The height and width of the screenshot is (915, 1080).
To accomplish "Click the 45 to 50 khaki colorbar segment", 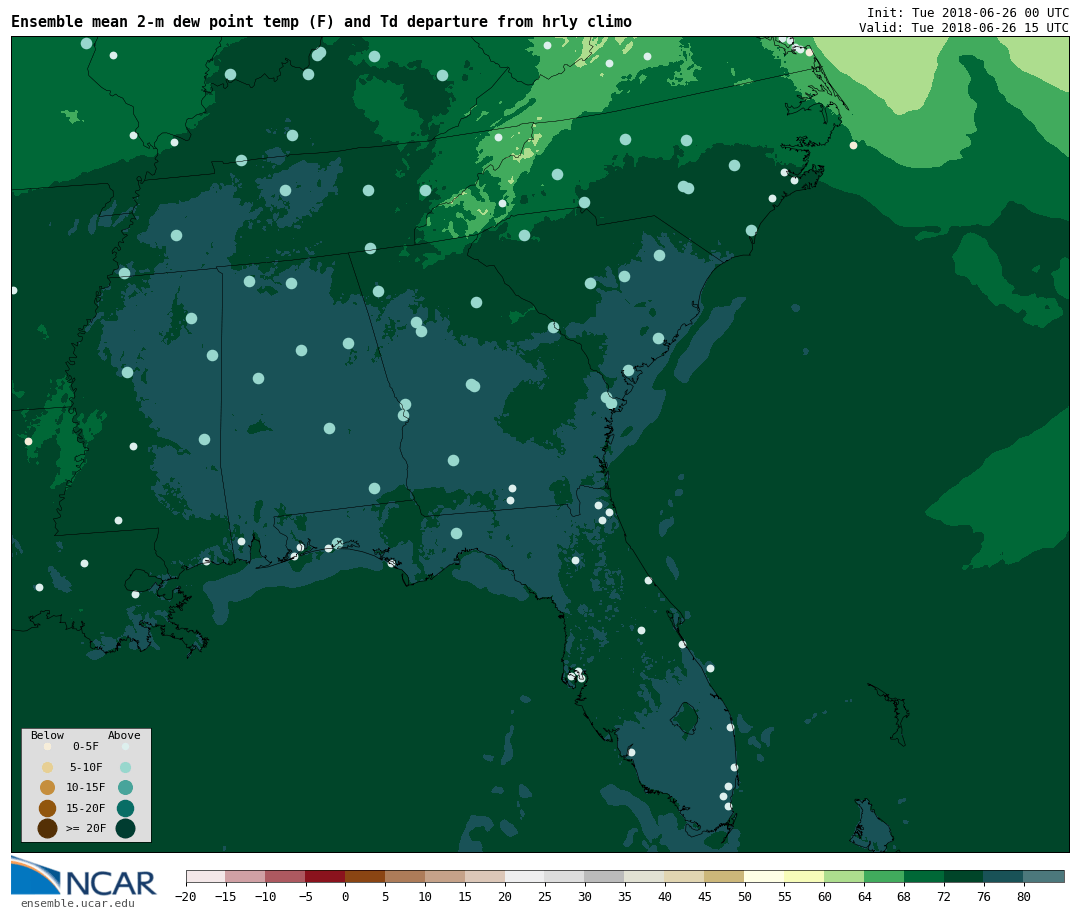I will pyautogui.click(x=725, y=876).
